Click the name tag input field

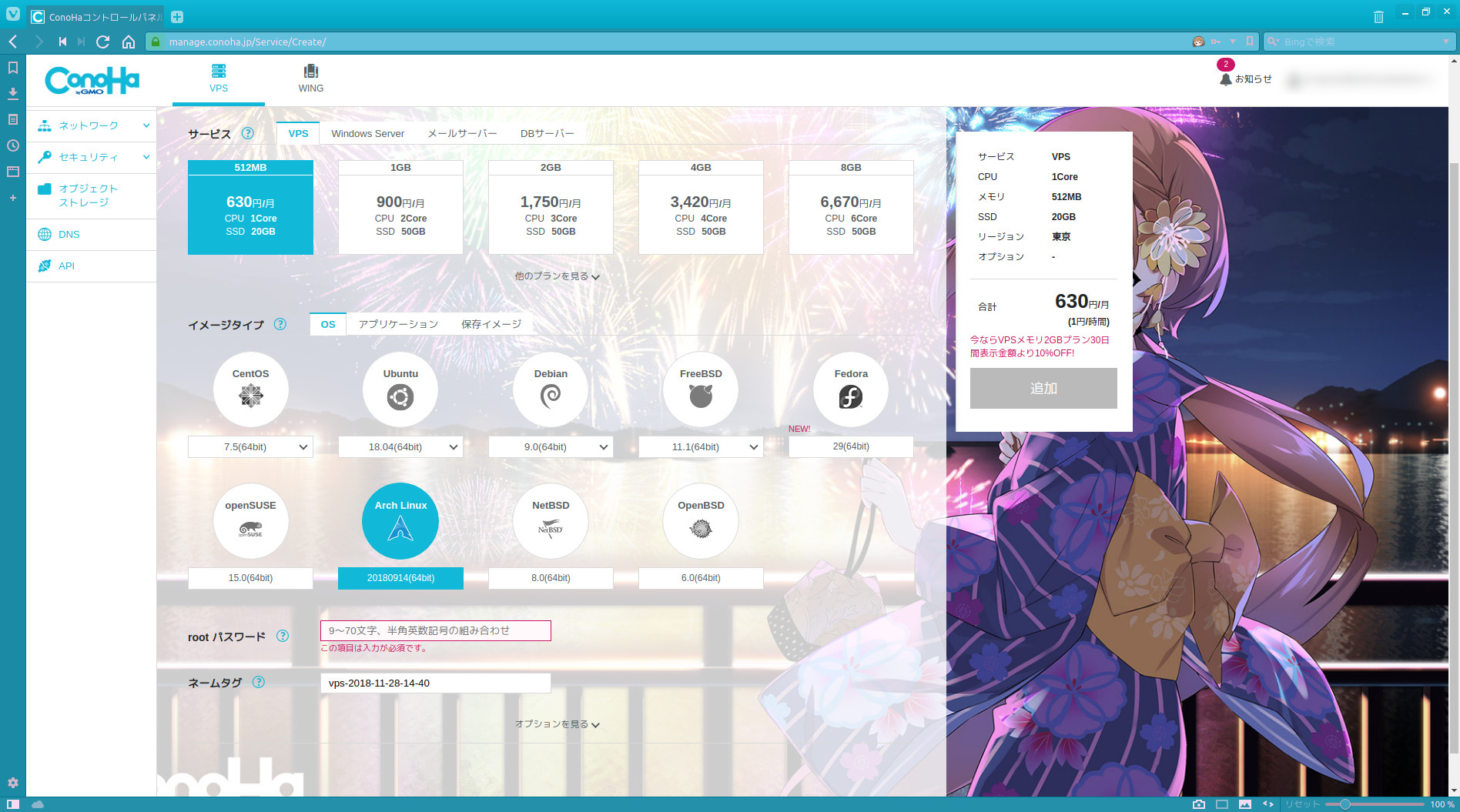click(436, 683)
